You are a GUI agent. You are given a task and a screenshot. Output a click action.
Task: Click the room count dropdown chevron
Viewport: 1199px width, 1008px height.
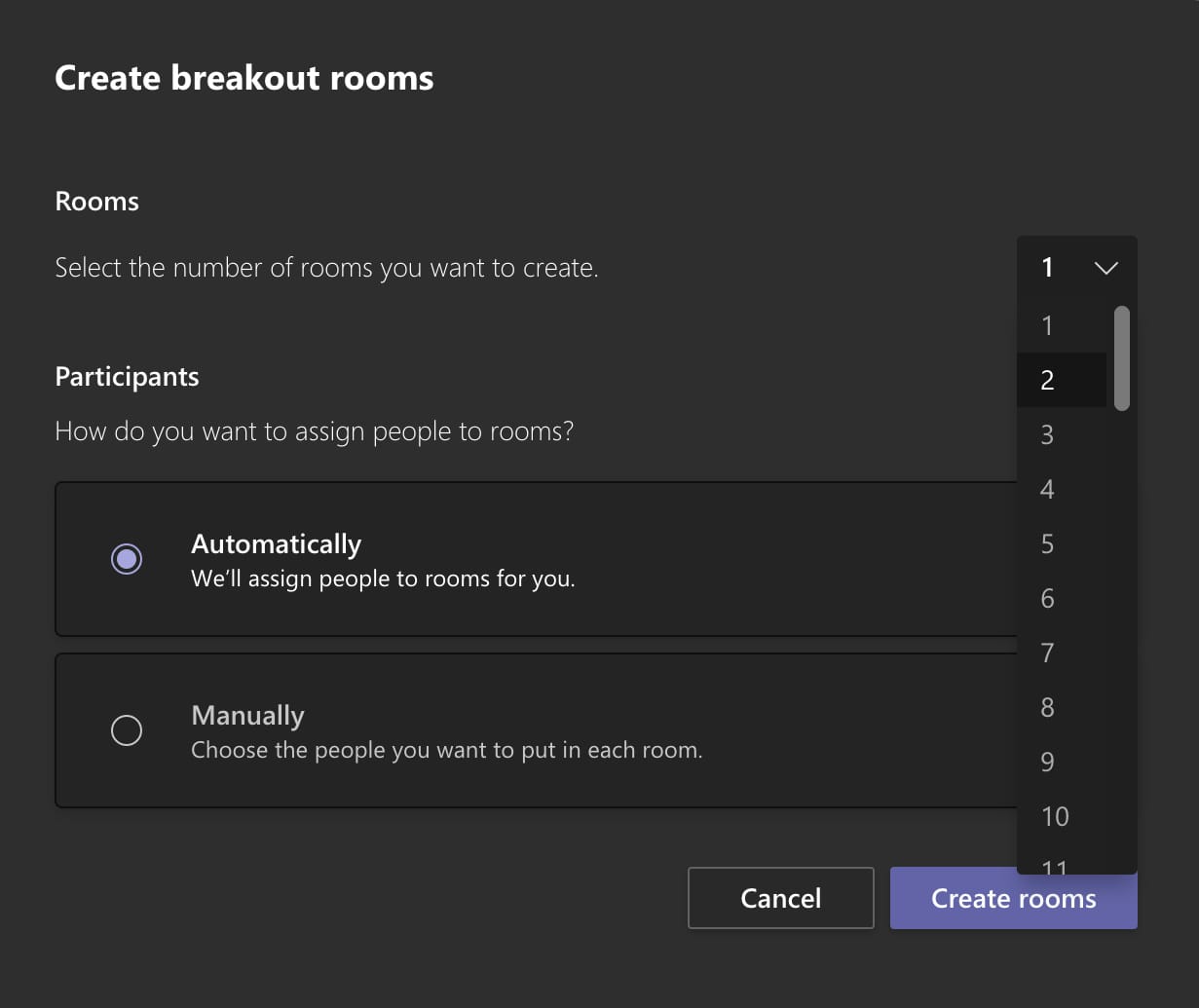pos(1105,268)
